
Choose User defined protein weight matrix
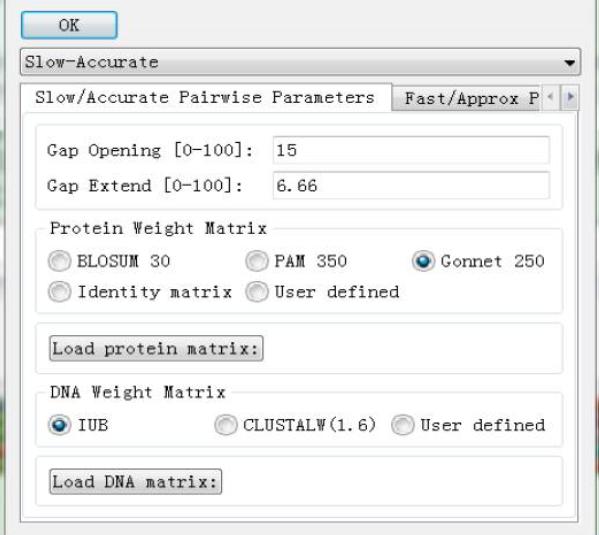pyautogui.click(x=257, y=292)
